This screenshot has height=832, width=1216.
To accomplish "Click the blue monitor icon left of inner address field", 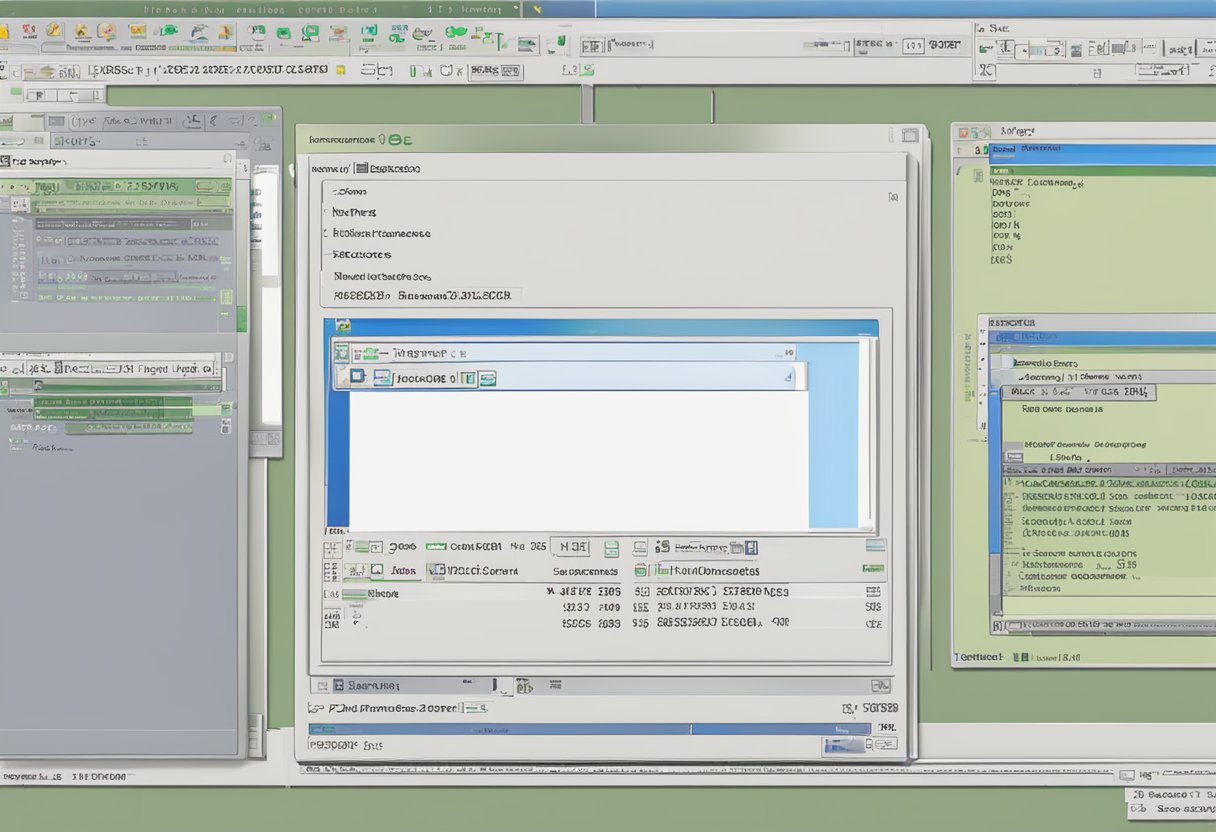I will coord(382,378).
